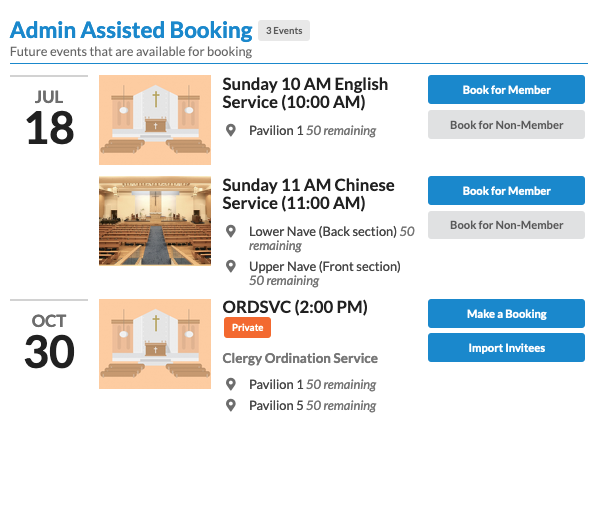Click the orange Private badge
Viewport: 595px width, 506px height.
[x=247, y=327]
